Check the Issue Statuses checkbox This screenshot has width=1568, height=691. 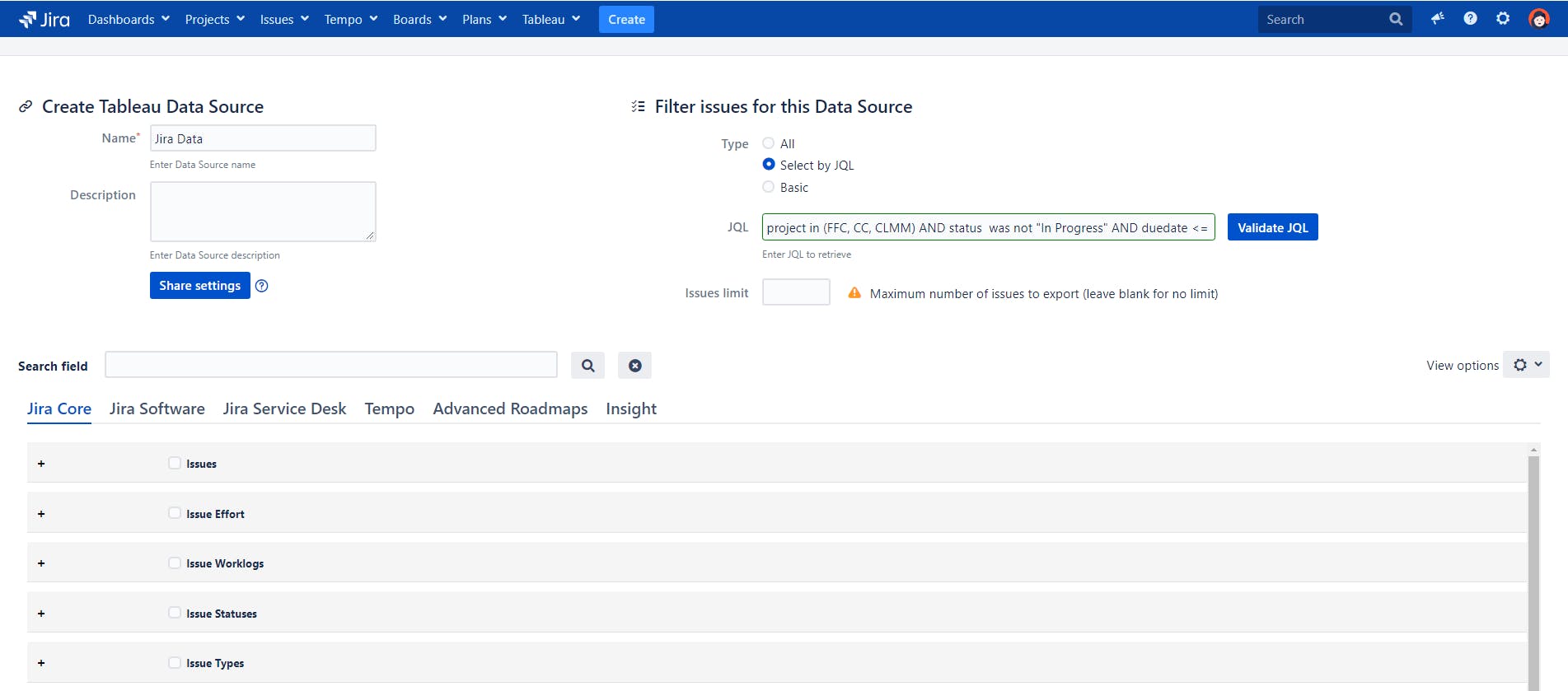point(175,613)
